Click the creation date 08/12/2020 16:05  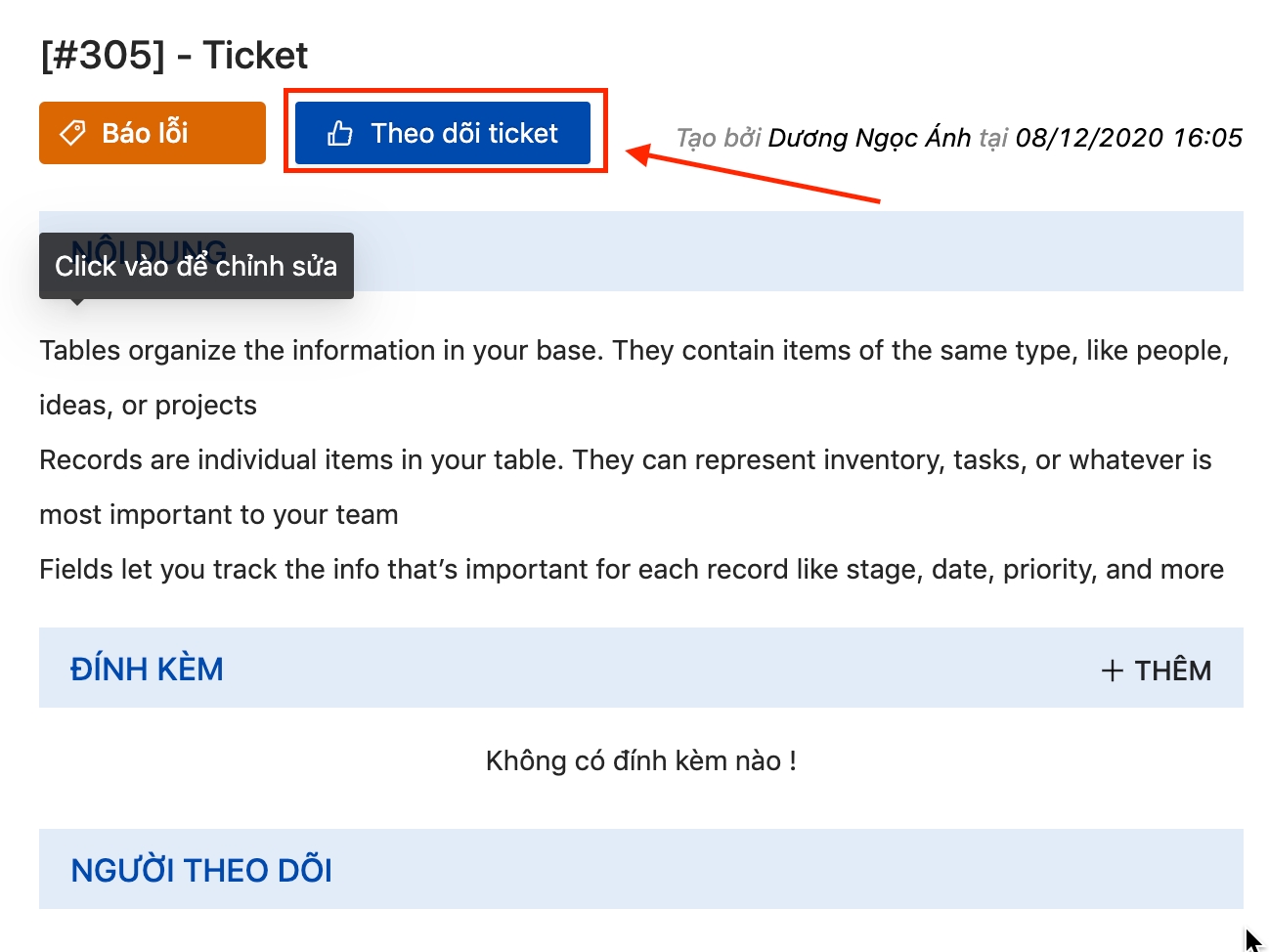click(x=1128, y=138)
